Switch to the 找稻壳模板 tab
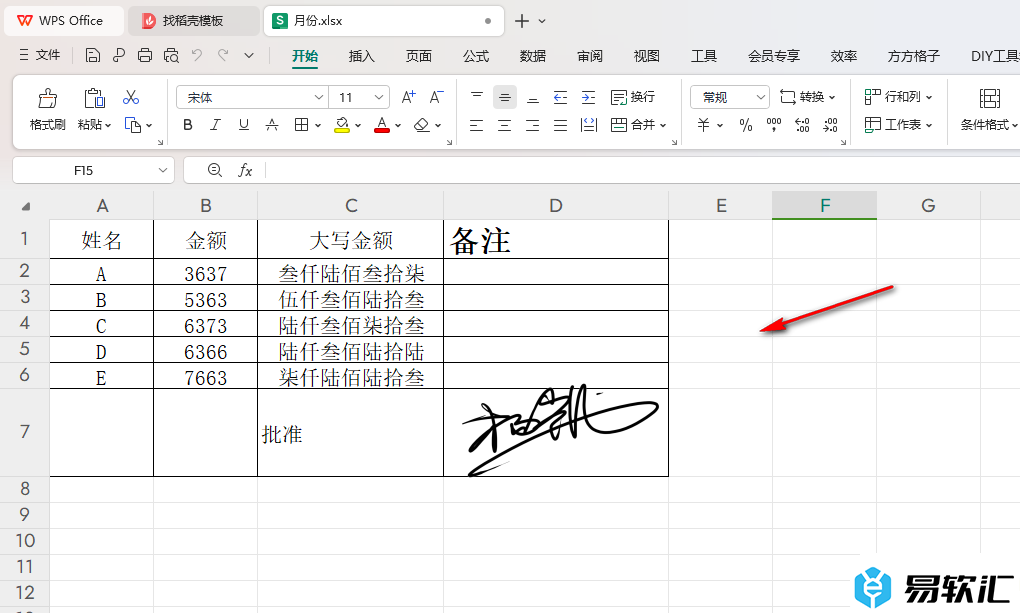 click(193, 21)
